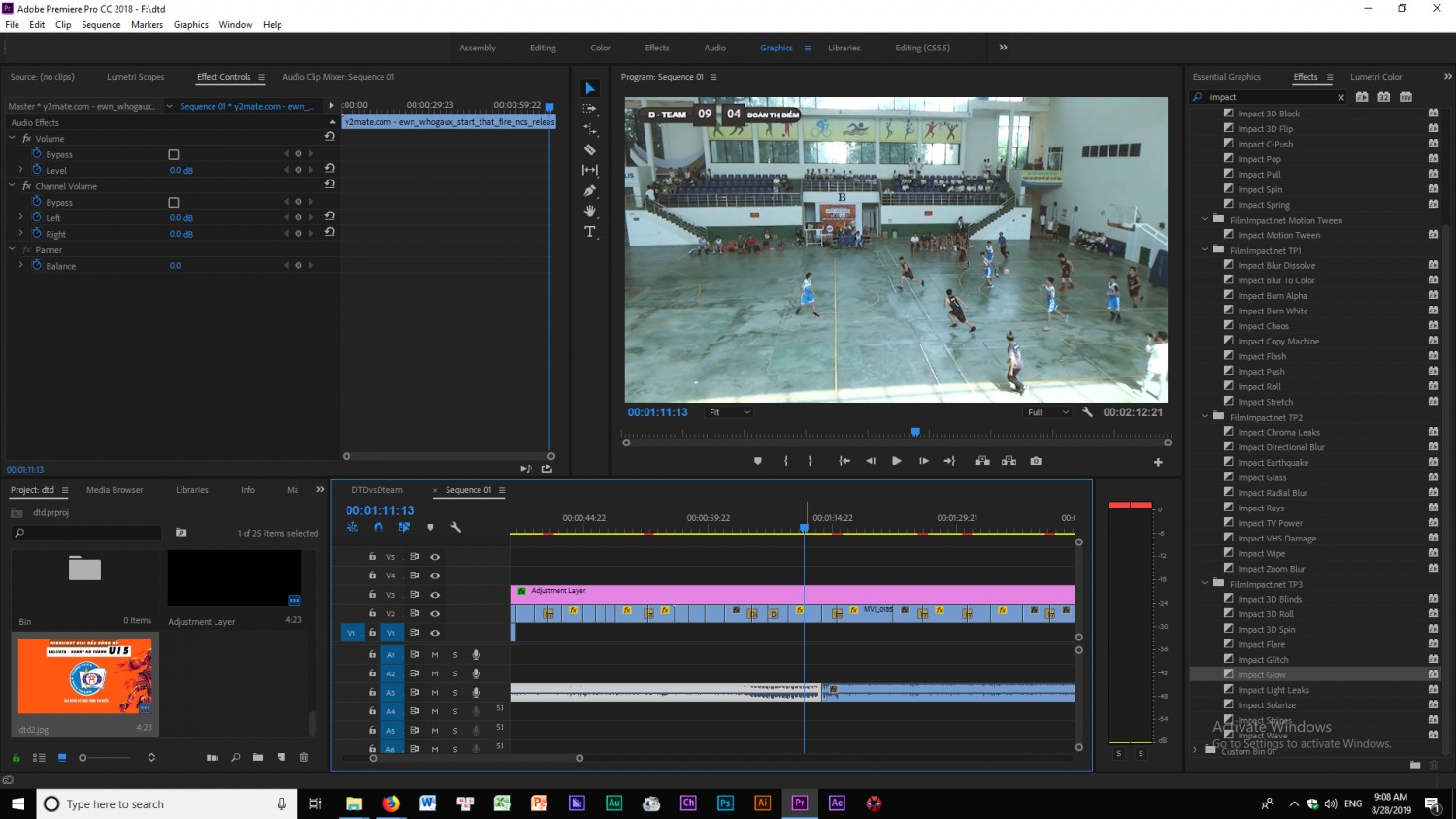Toggle lock on track V4
Viewport: 1456px width, 819px height.
[x=372, y=575]
